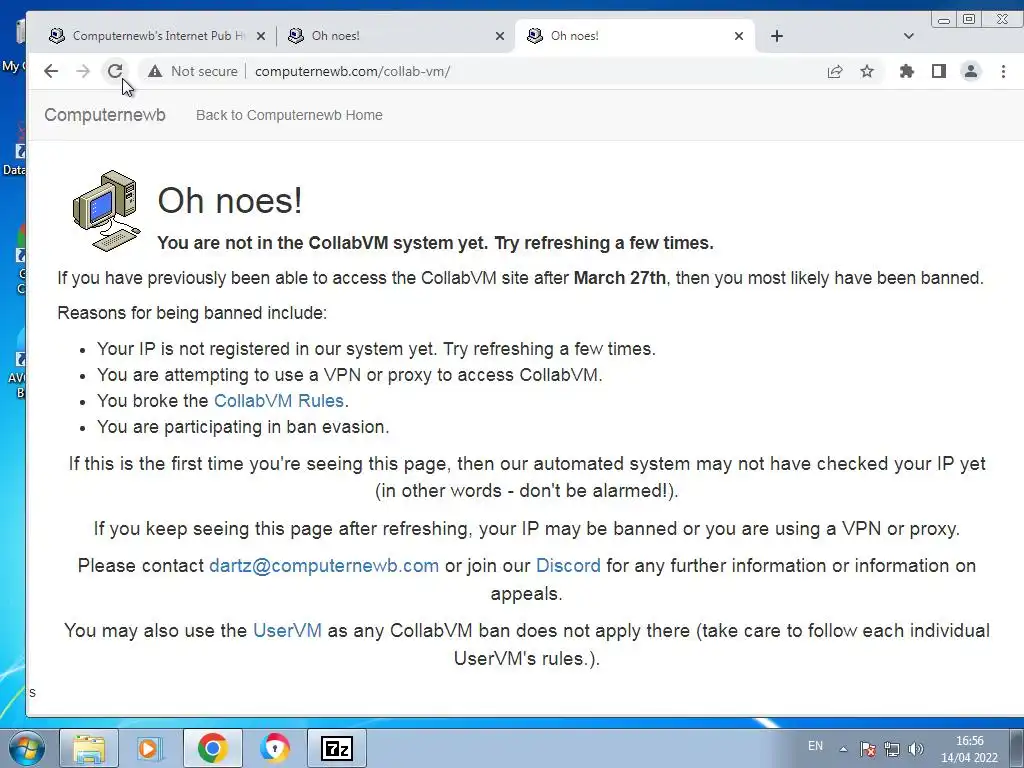Click the browser forward arrow
Screen dimensions: 1024x768
(83, 71)
